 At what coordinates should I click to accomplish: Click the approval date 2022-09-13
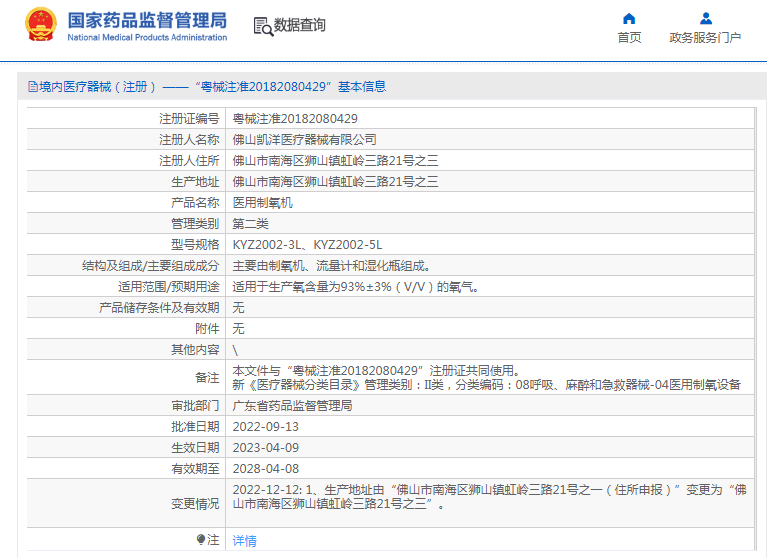[266, 427]
